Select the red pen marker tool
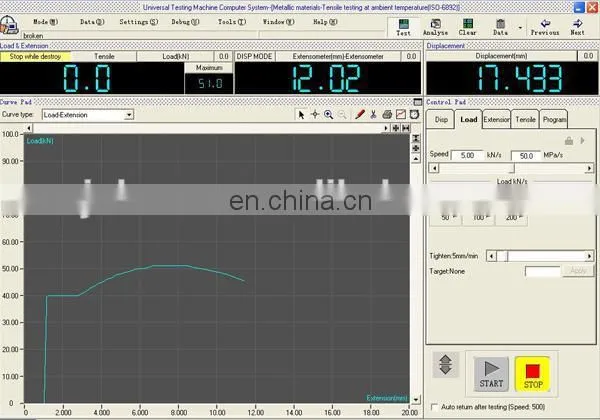This screenshot has width=600, height=420. 360,114
